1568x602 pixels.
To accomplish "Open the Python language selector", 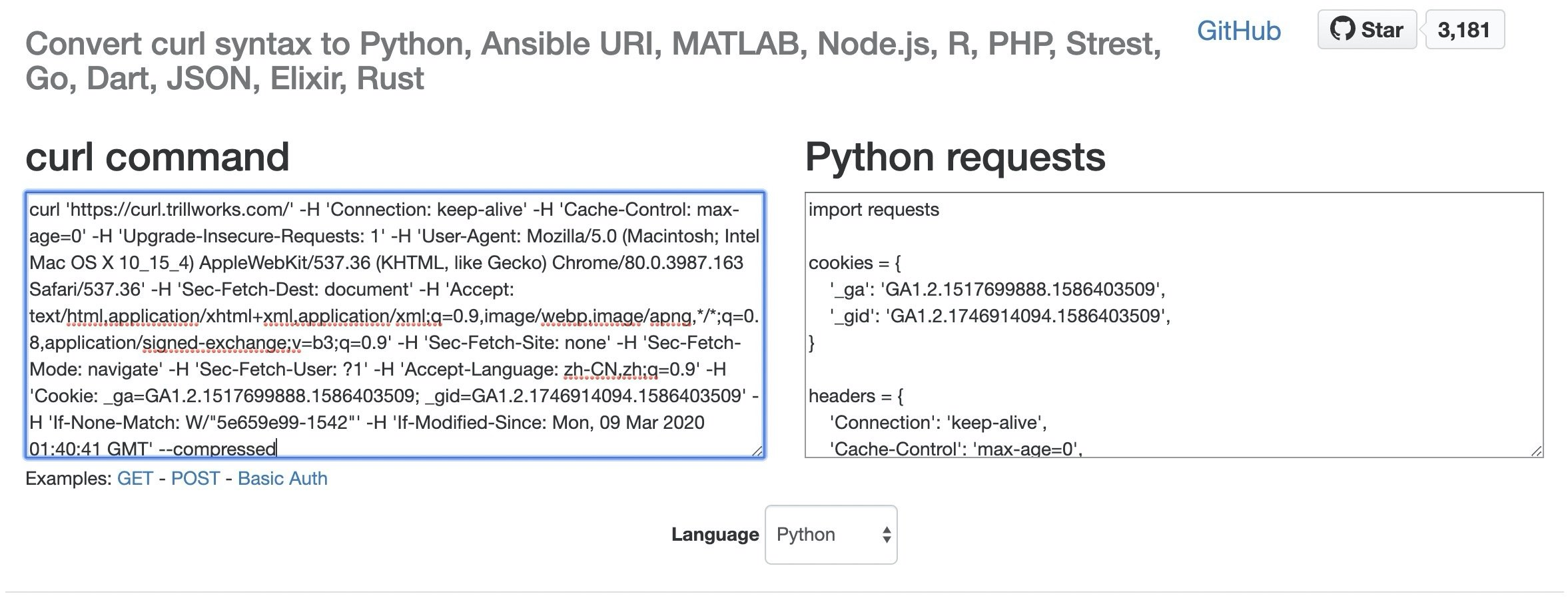I will point(831,535).
